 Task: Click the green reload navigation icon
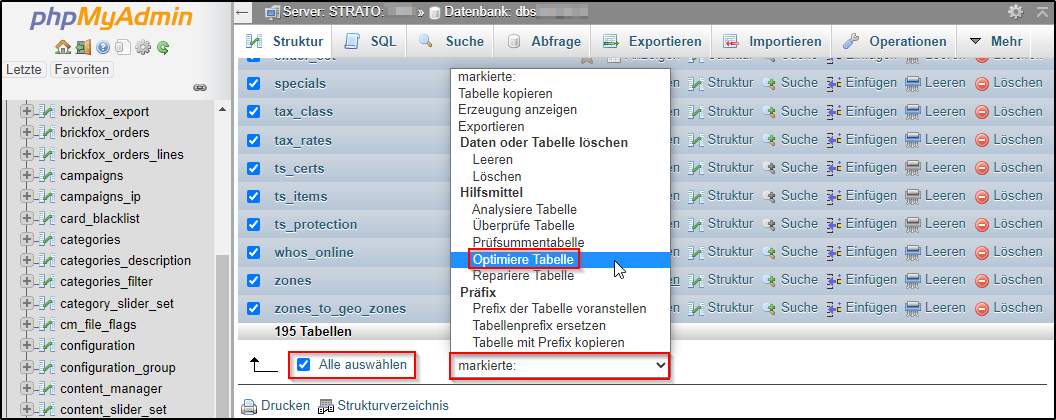click(162, 48)
